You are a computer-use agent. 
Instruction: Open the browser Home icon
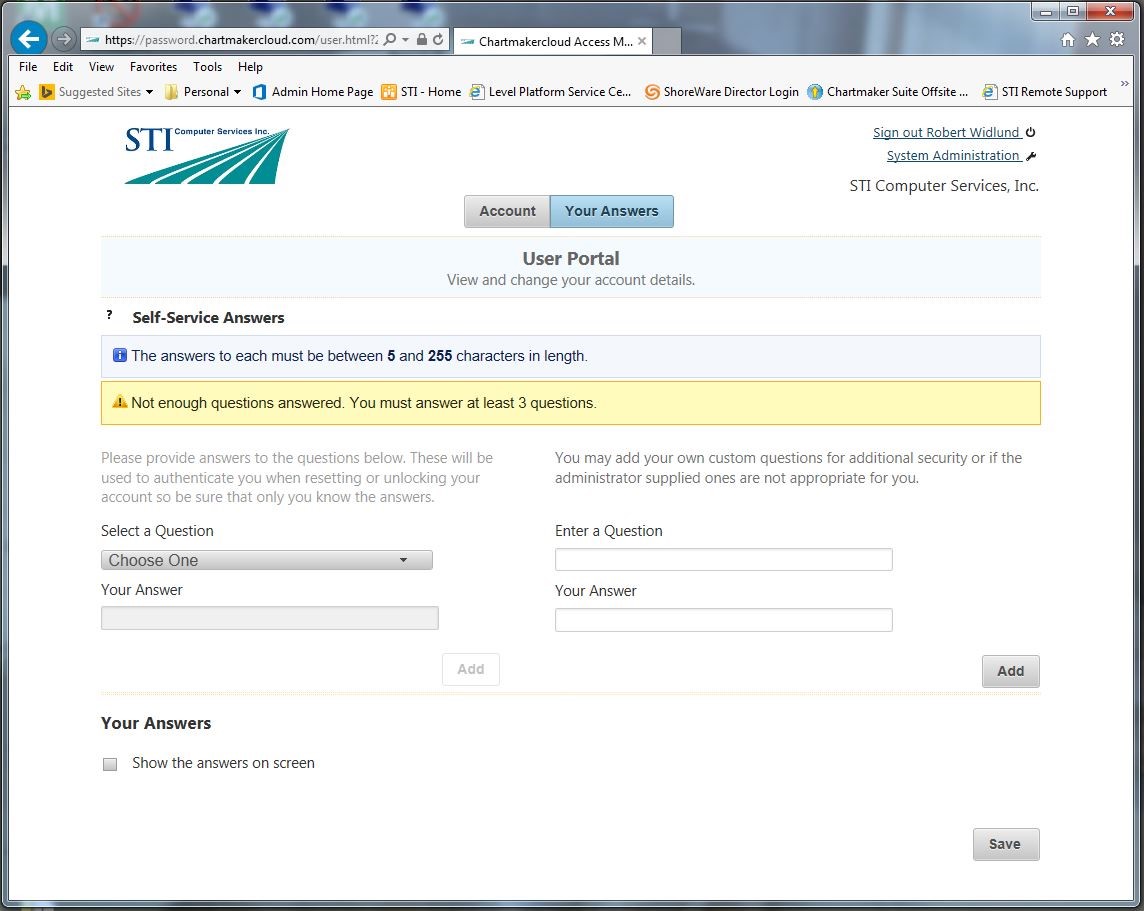1068,40
